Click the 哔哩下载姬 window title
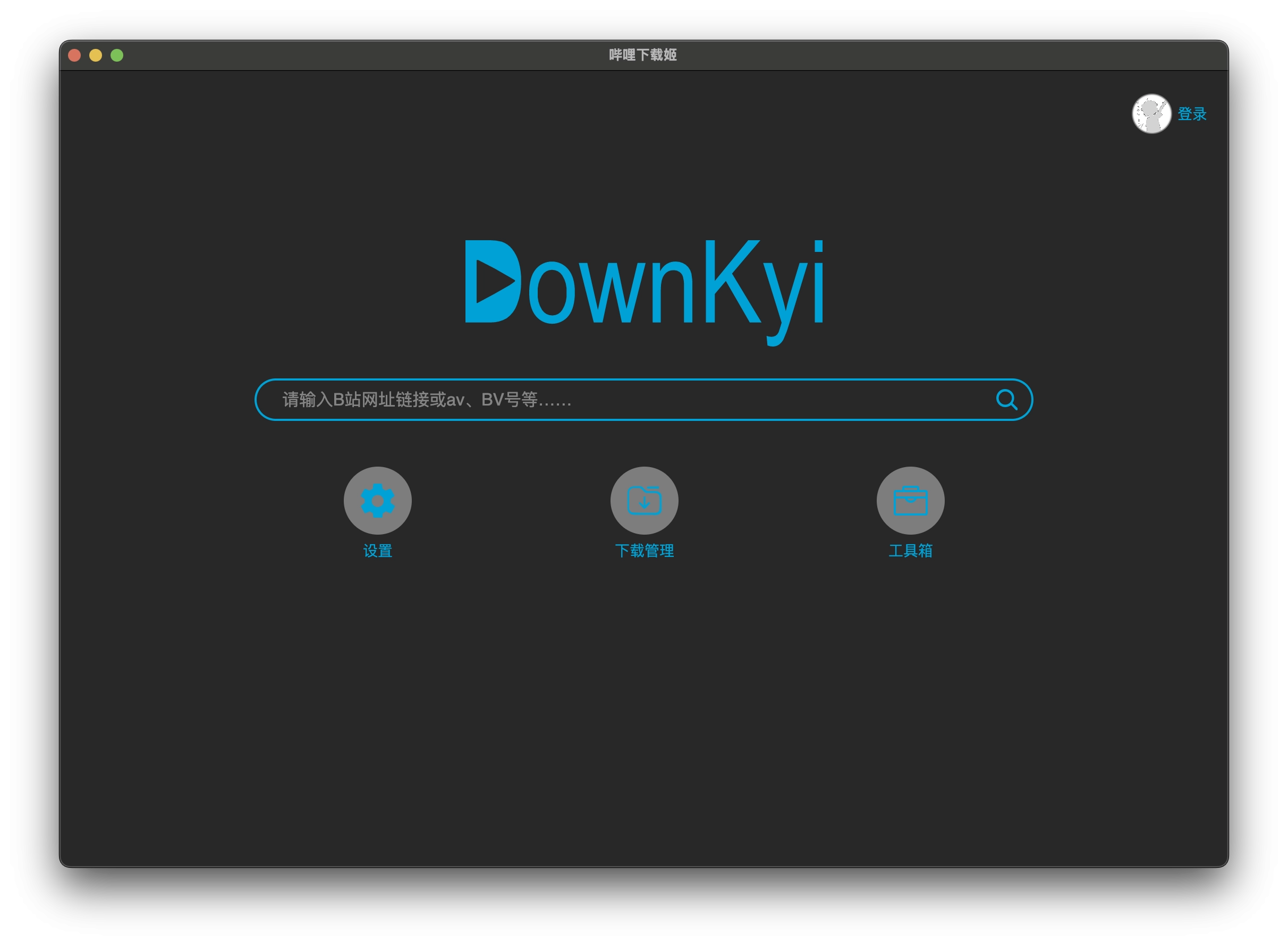 tap(643, 55)
